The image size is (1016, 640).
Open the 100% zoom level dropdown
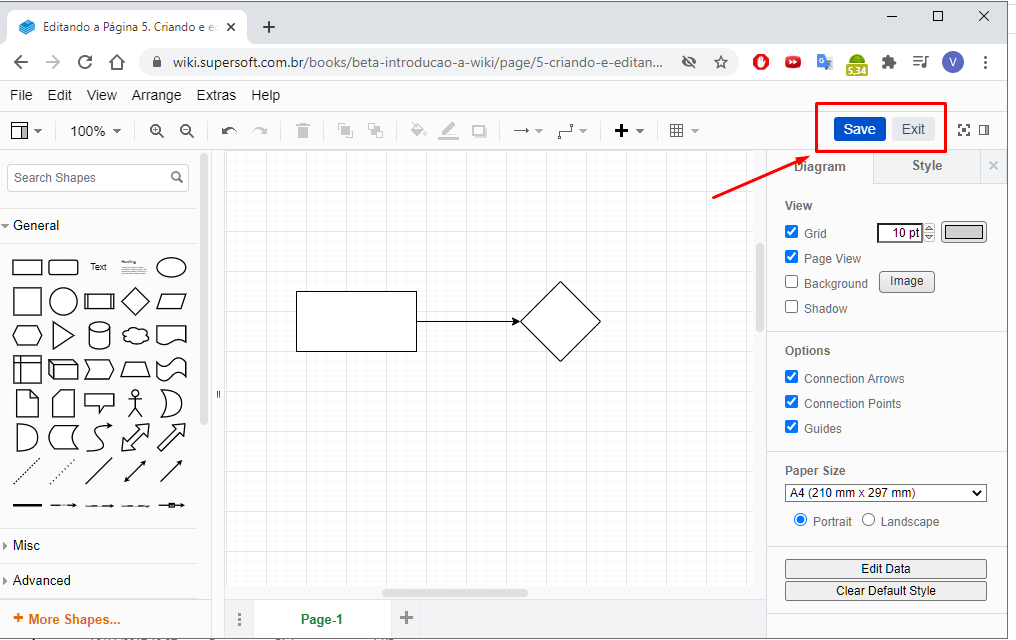point(95,131)
